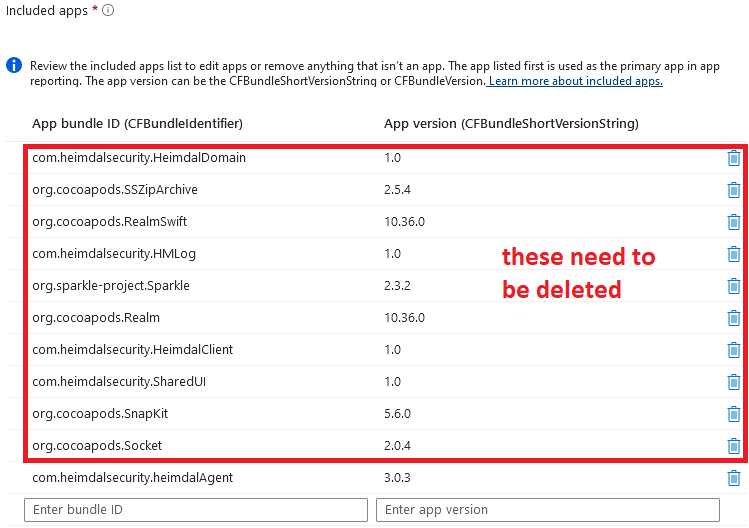
Task: Click the org.cocoapods.Socket bundle ID
Action: (97, 446)
